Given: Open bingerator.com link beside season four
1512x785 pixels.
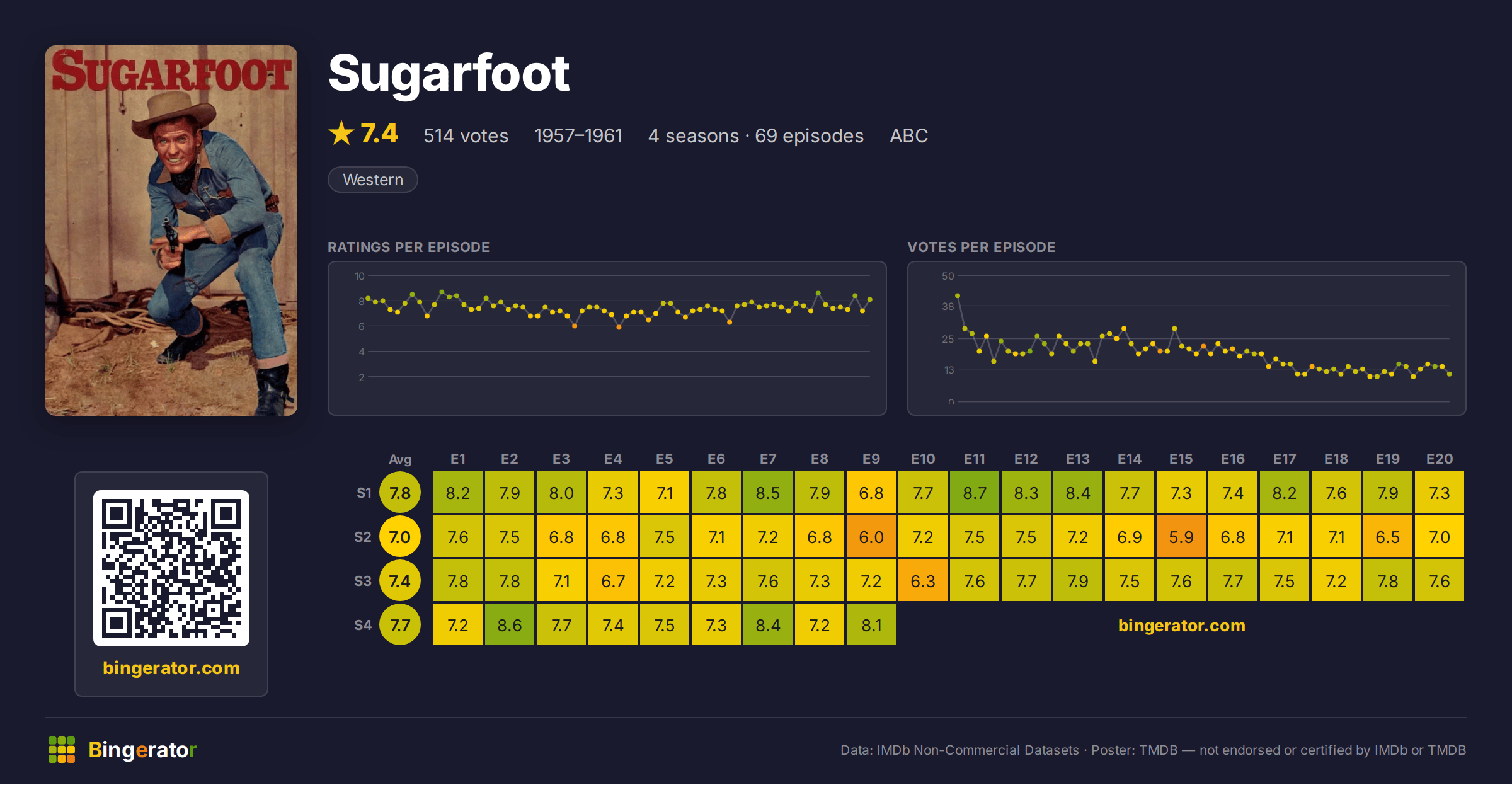Looking at the screenshot, I should pos(1182,626).
